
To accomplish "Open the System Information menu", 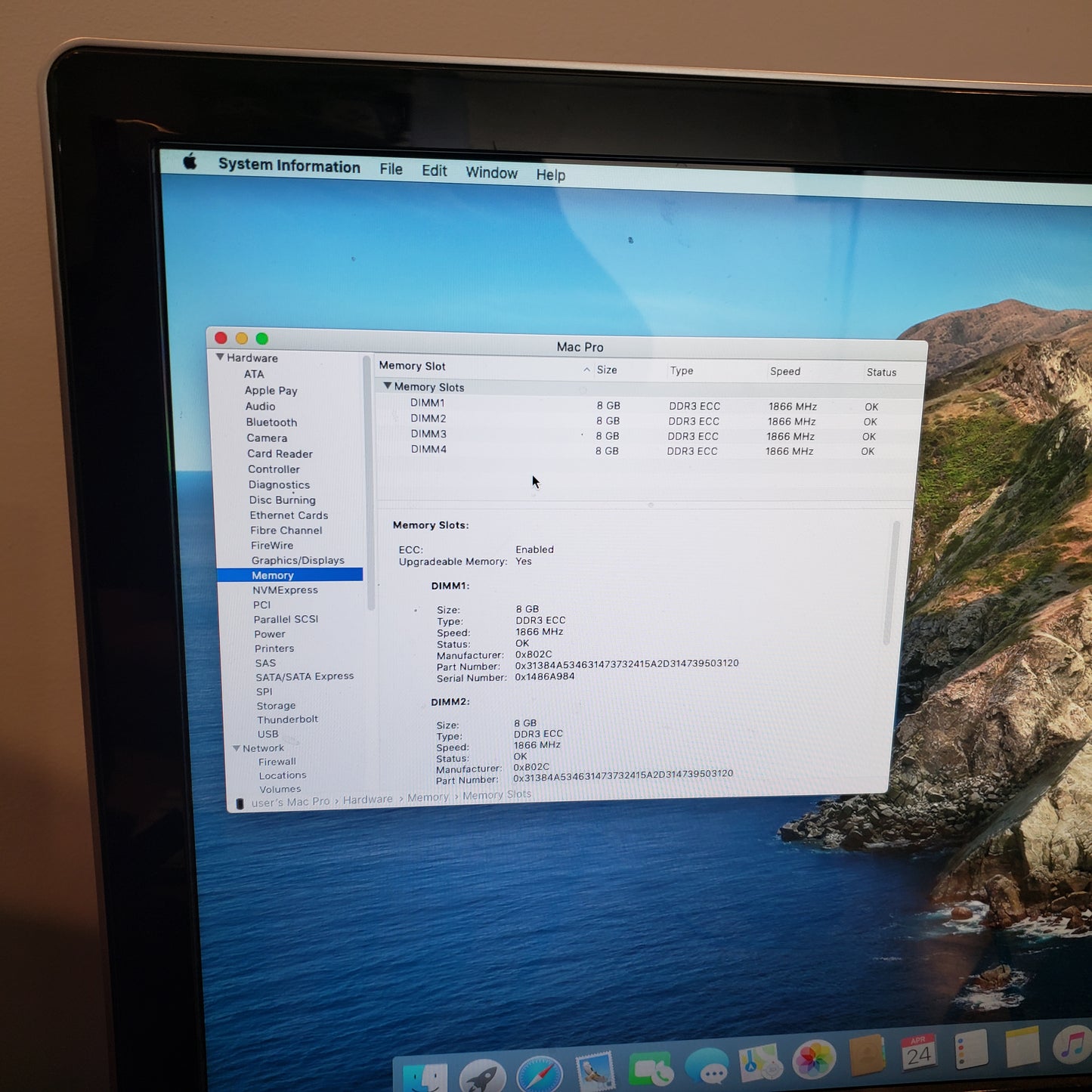I will (289, 166).
